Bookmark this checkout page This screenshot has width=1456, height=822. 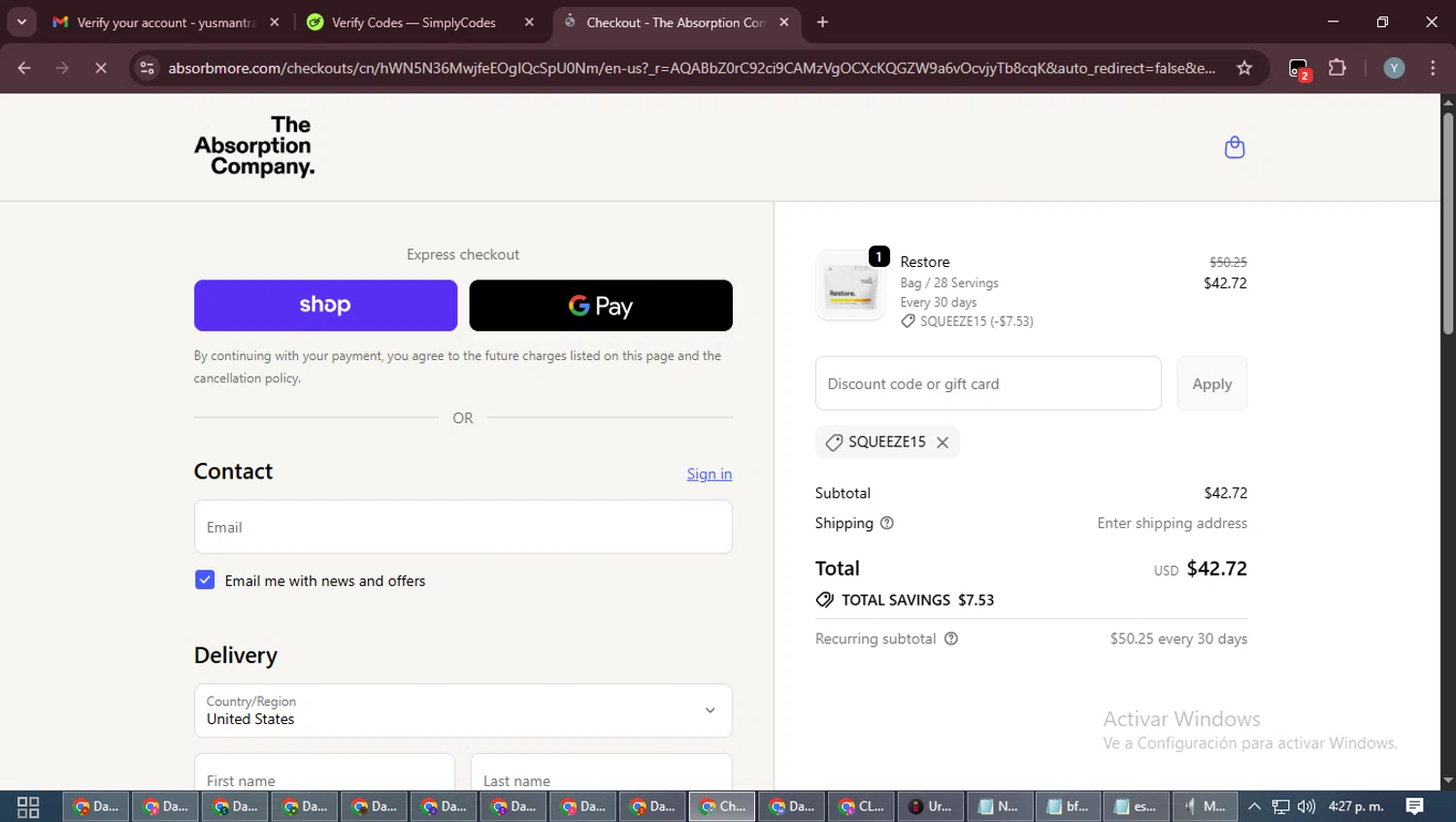[1244, 68]
